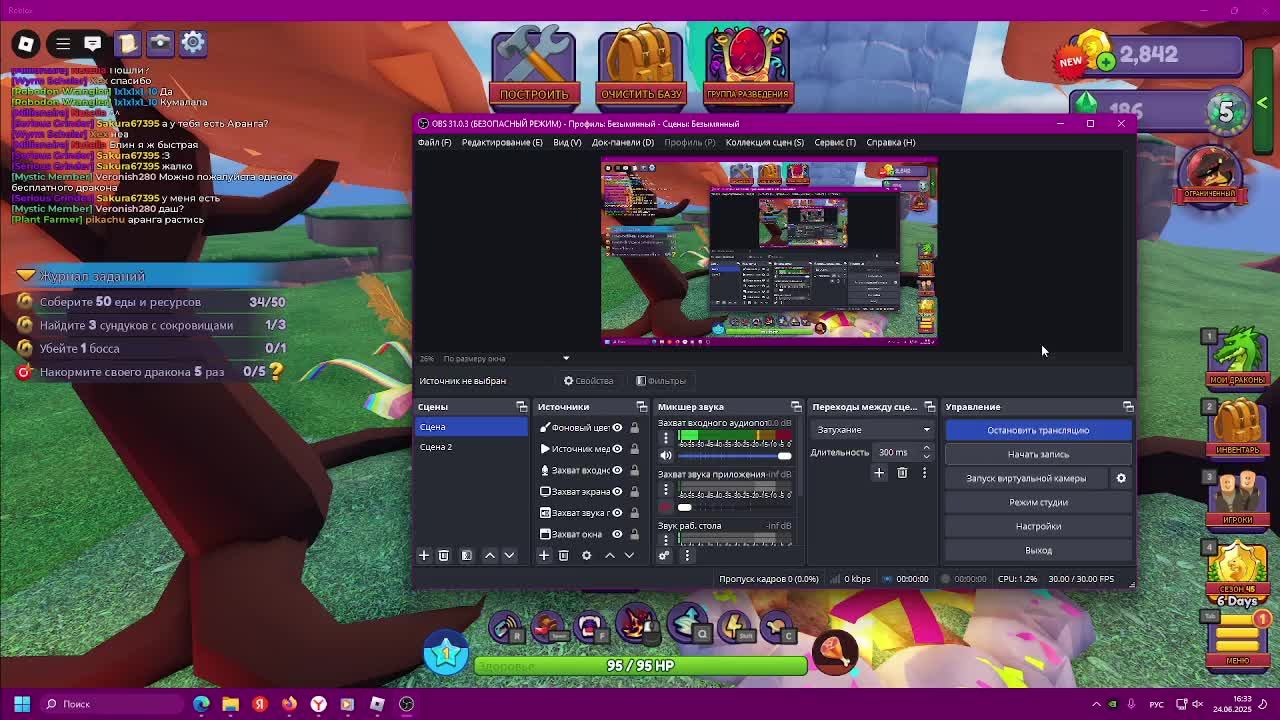Open Roblox settings gear icon in game
The image size is (1280, 720).
point(193,43)
